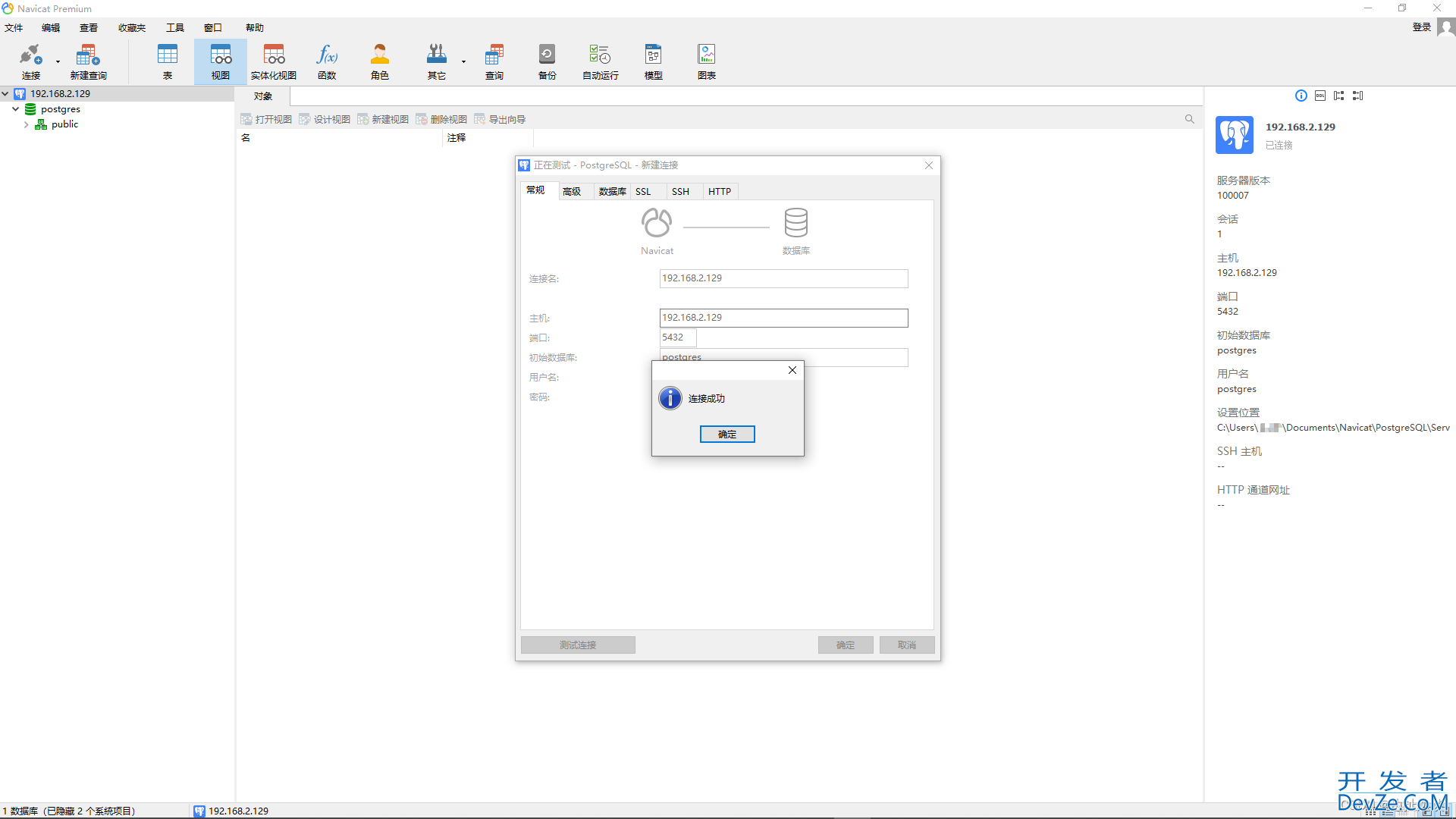Click 导出向导 (Export Wizard) in object toolbar
1456x819 pixels.
[x=500, y=119]
